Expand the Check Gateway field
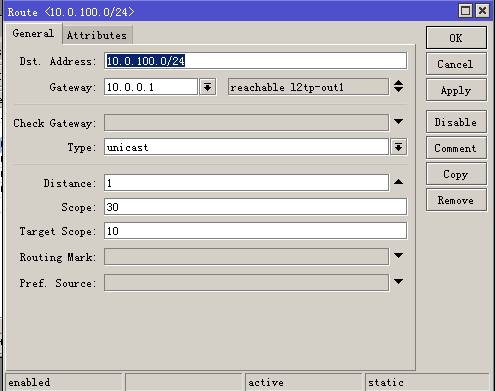495x391 pixels. (x=398, y=121)
